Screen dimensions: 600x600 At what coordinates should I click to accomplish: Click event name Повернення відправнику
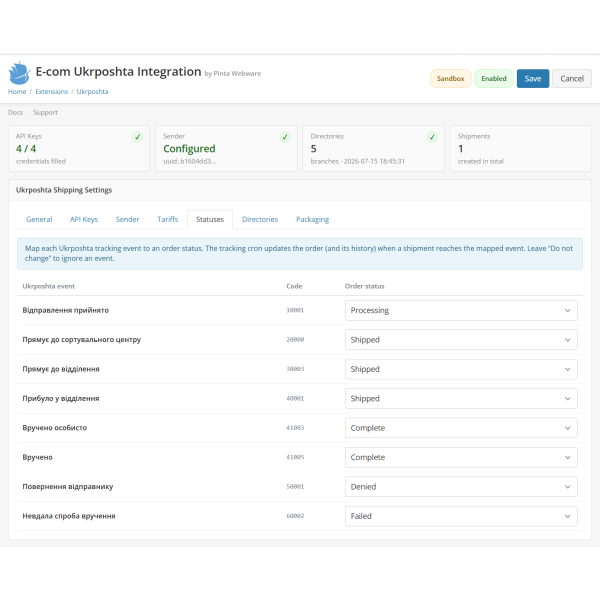tap(68, 487)
